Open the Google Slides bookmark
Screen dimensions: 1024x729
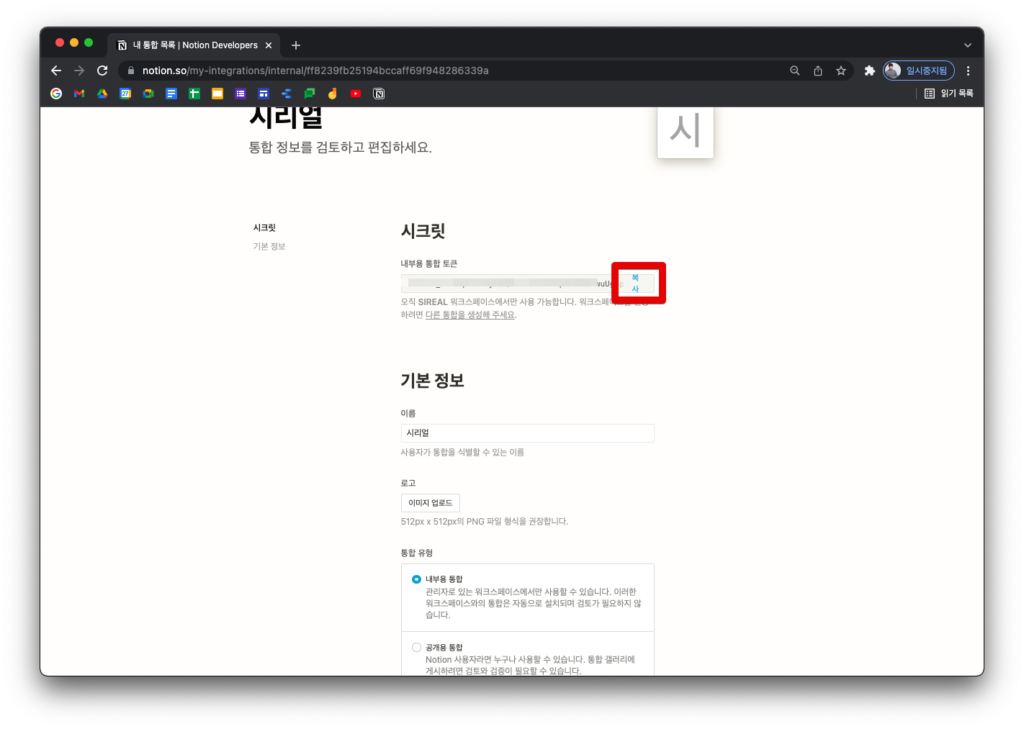click(217, 93)
